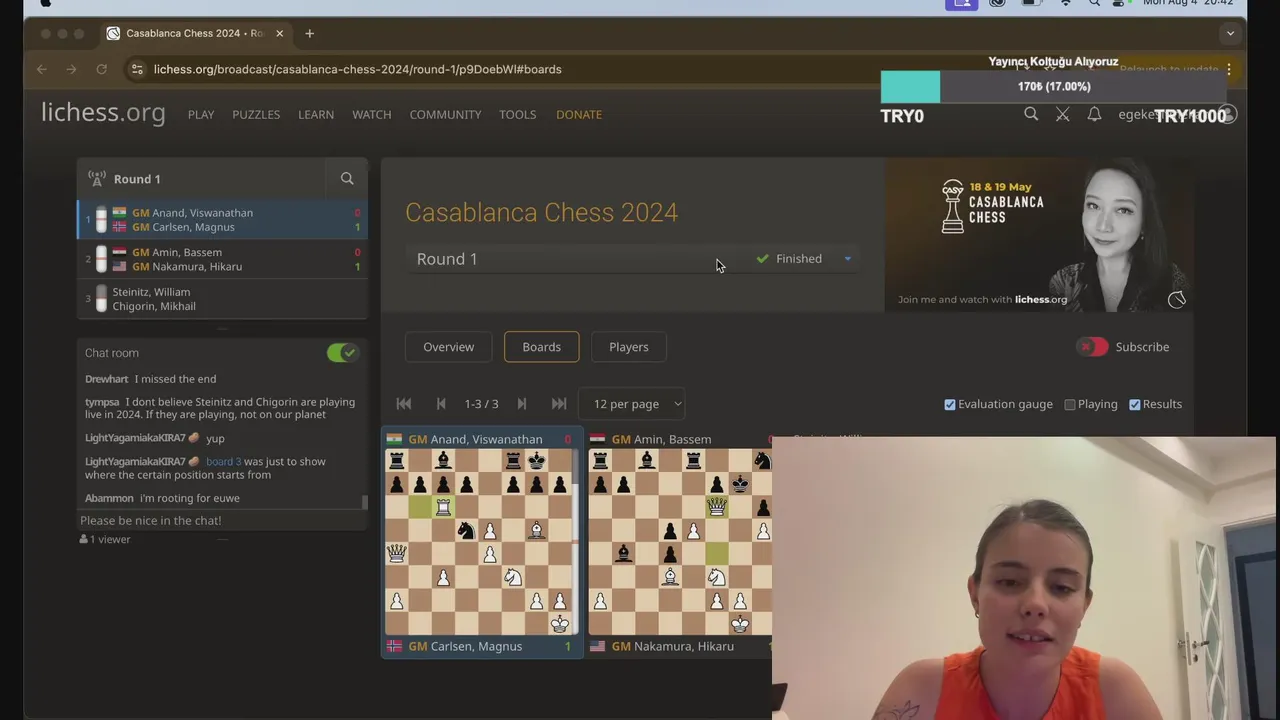
Task: Click the browser forward arrow
Action: (71, 69)
